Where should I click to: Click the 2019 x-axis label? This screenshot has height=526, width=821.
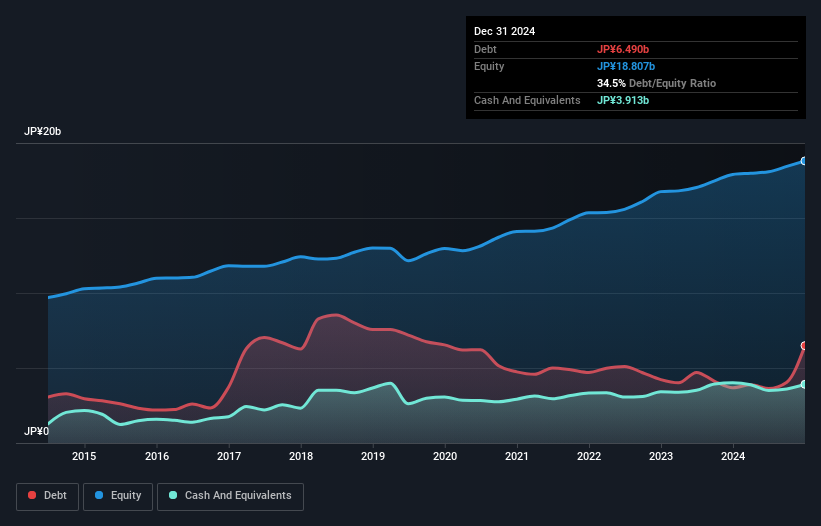point(373,456)
